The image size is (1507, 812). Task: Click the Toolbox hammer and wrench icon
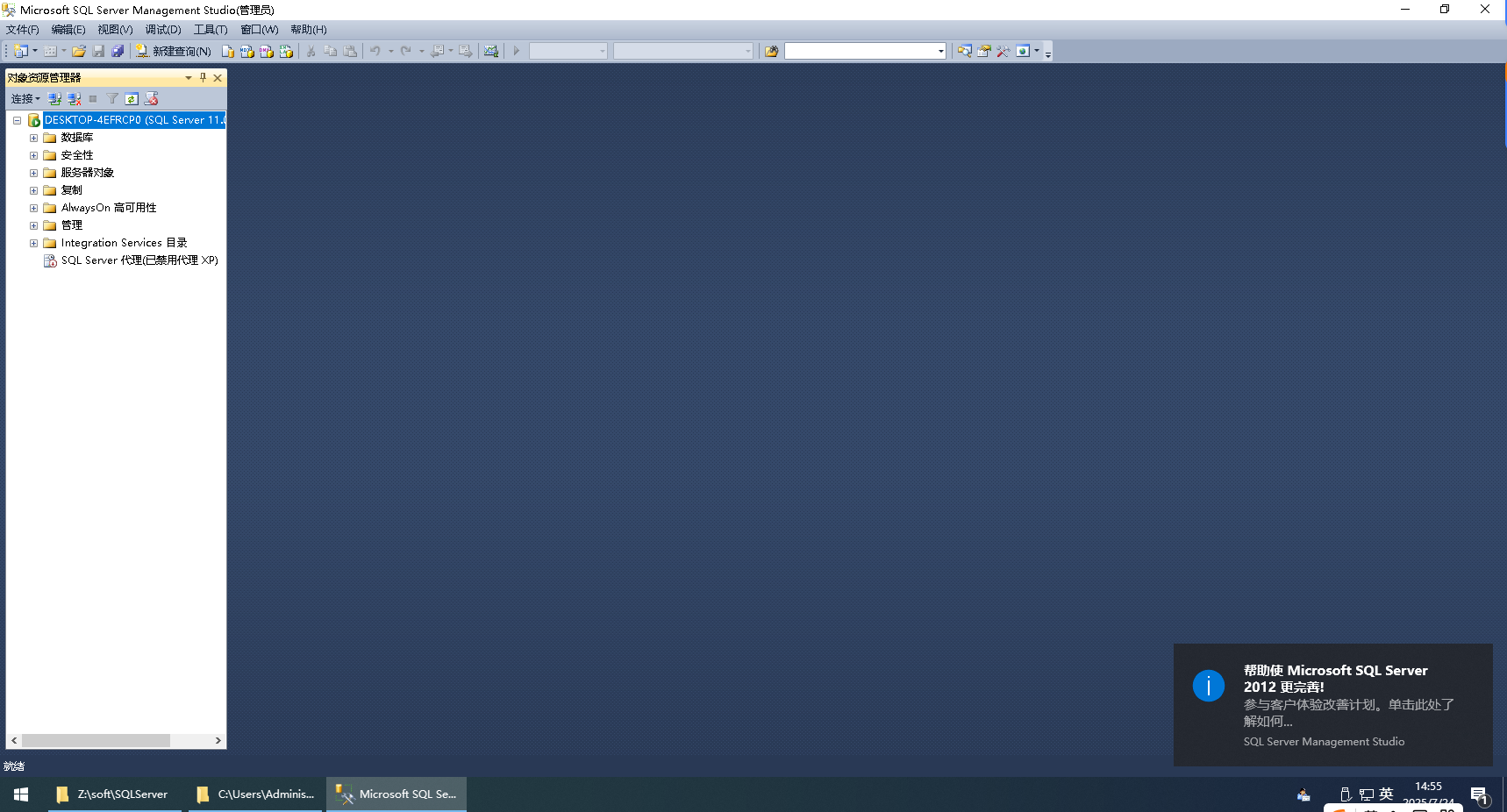pos(1003,51)
